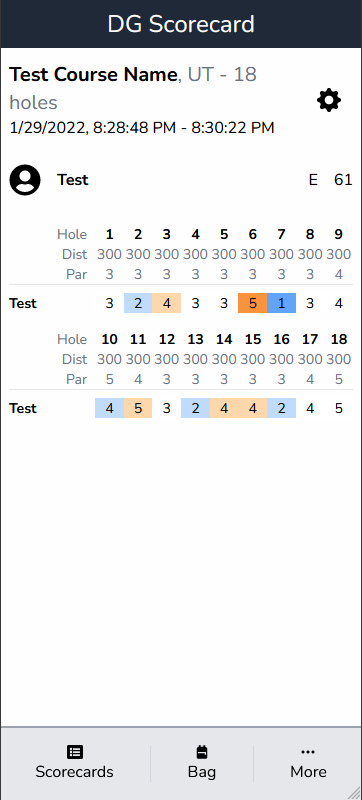Select hole 13 score of 2

(195, 408)
